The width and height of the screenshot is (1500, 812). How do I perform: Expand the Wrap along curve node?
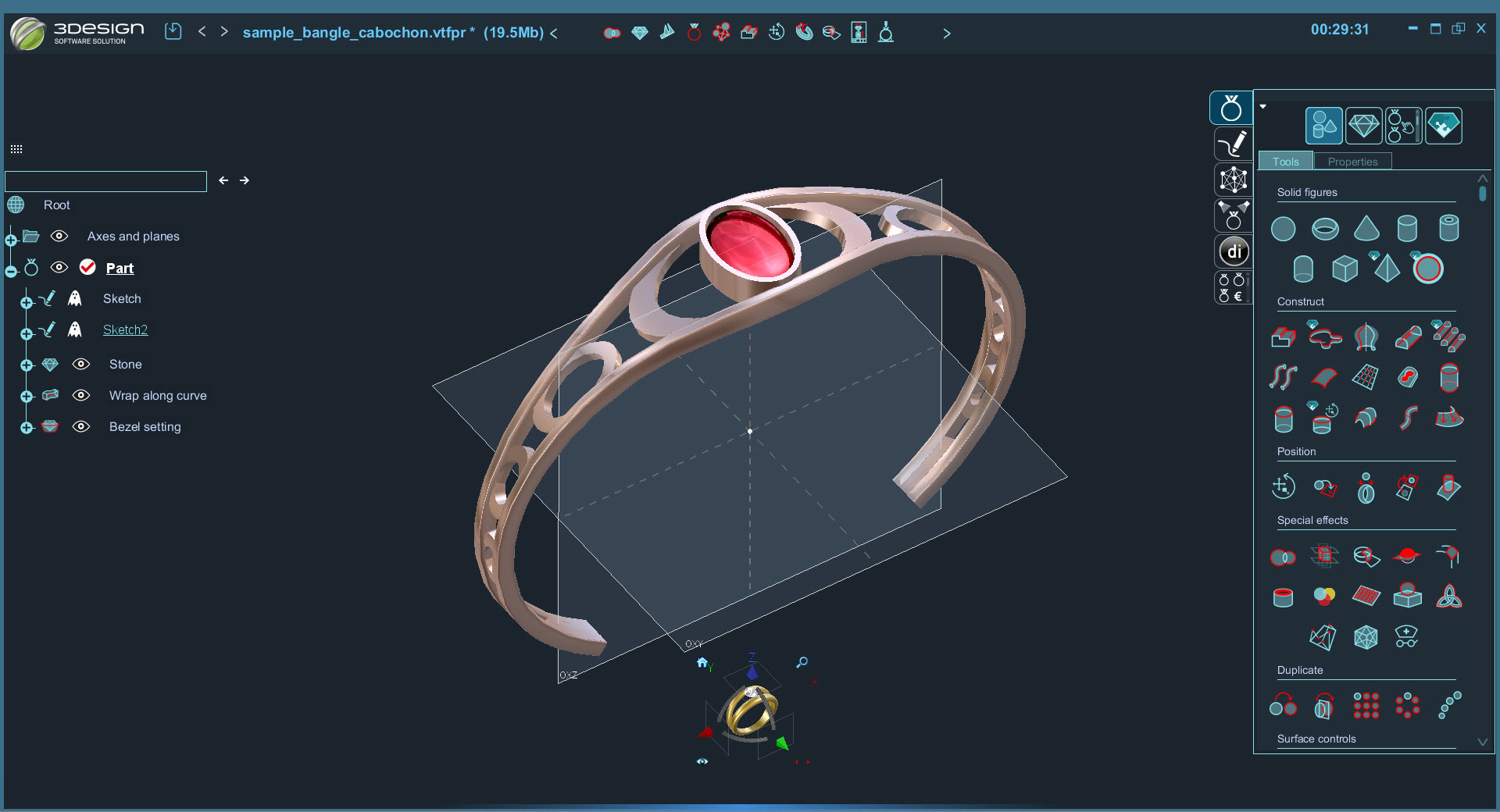27,397
